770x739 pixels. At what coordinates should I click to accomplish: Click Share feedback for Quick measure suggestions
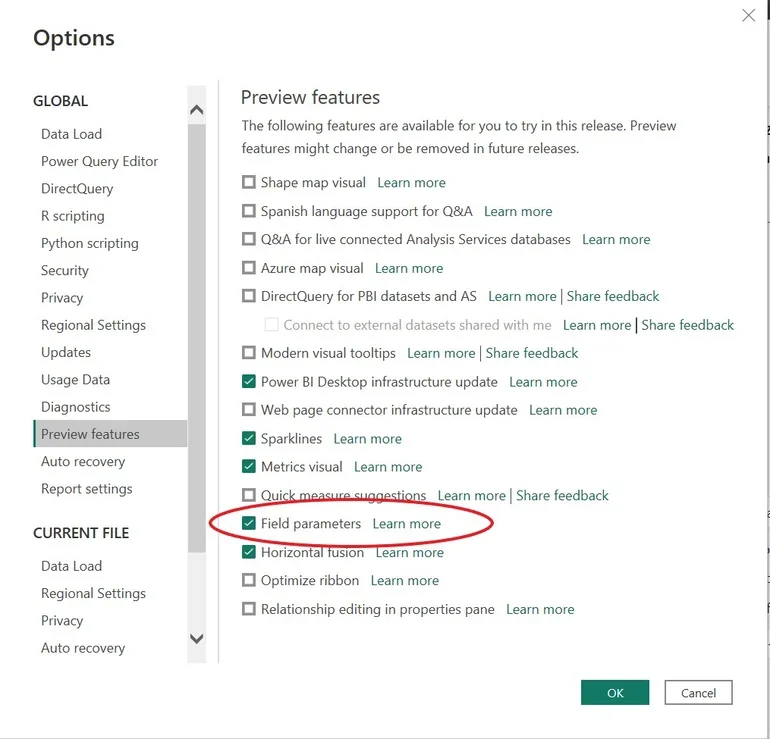click(562, 495)
